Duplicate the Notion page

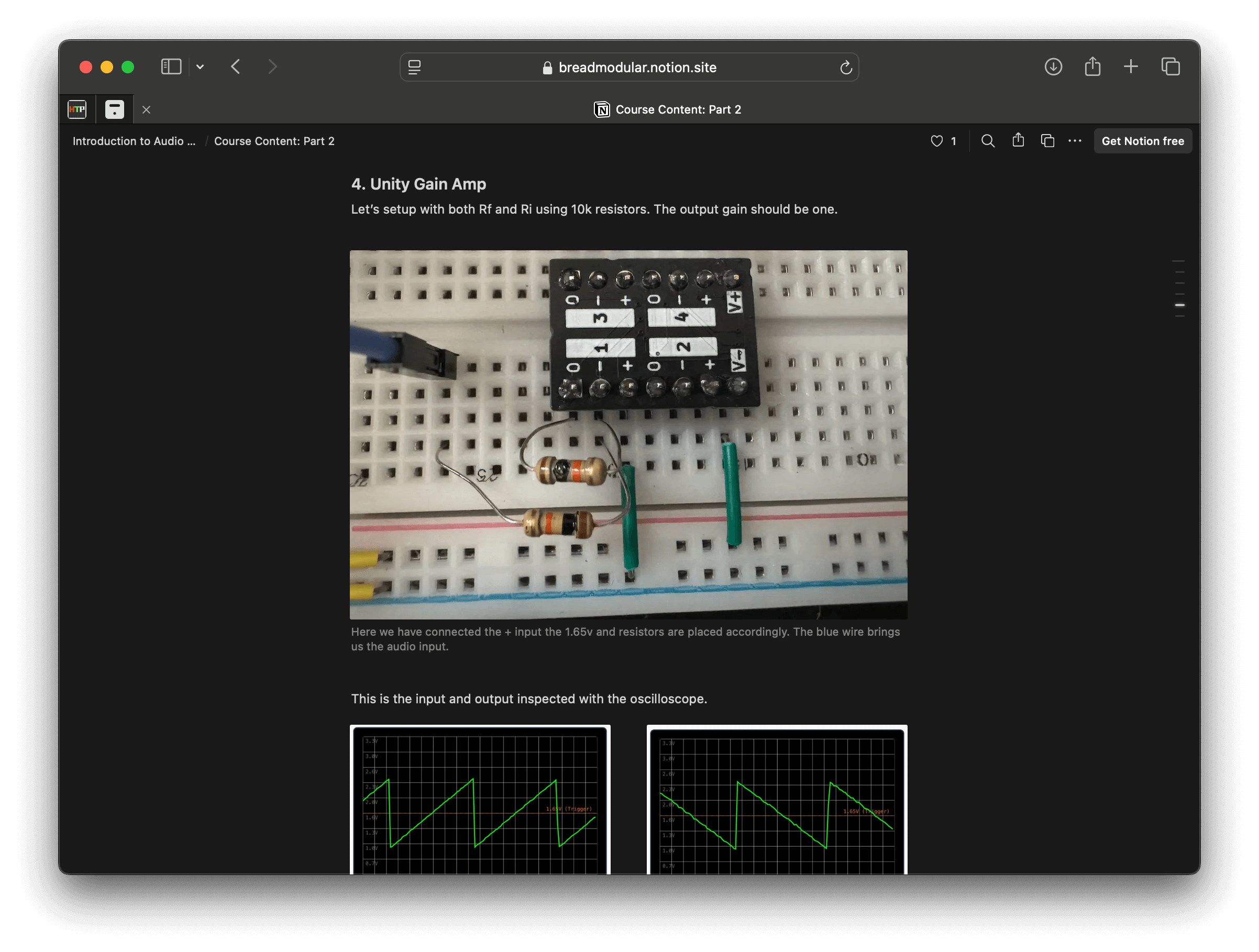pos(1048,140)
